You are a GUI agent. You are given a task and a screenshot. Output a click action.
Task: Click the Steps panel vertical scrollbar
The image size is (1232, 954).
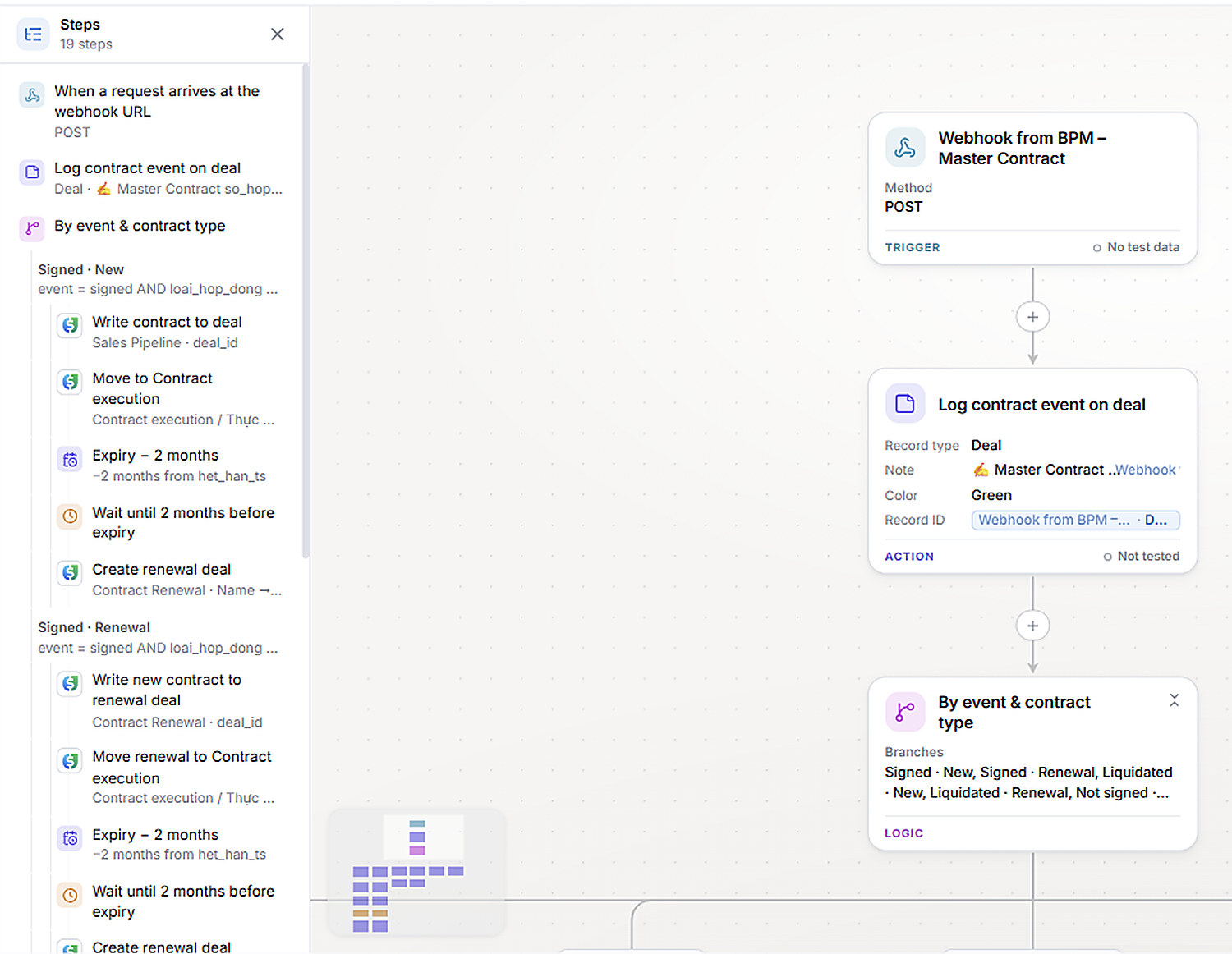[306, 312]
